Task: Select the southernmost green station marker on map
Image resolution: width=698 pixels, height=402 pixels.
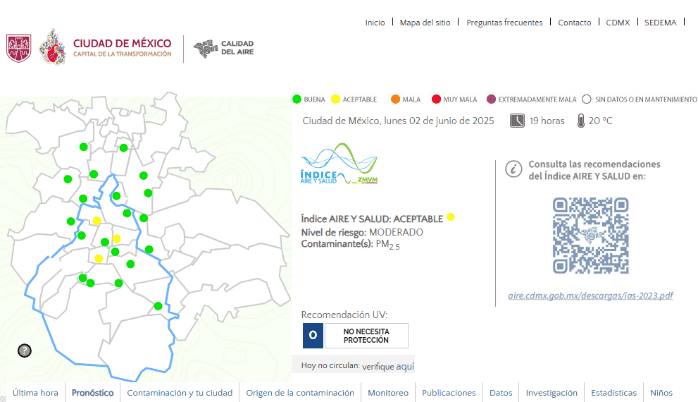Action: coord(158,305)
